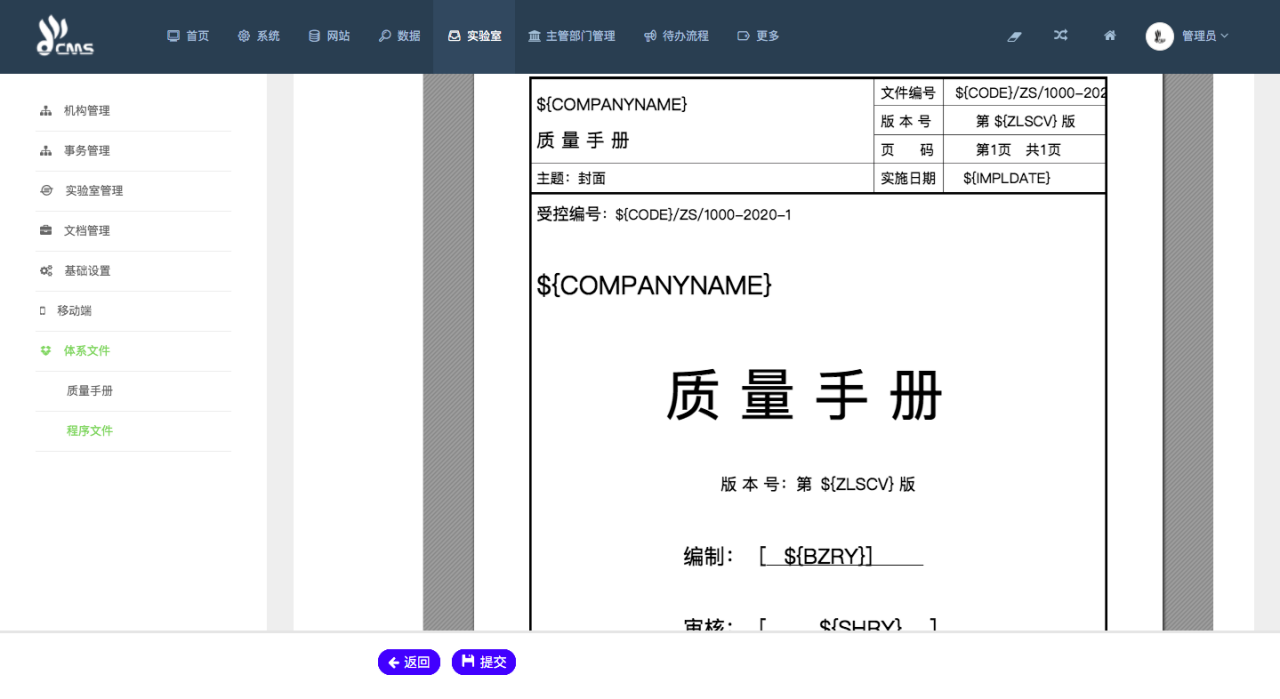Open the 管理员 user dropdown

(x=1204, y=36)
